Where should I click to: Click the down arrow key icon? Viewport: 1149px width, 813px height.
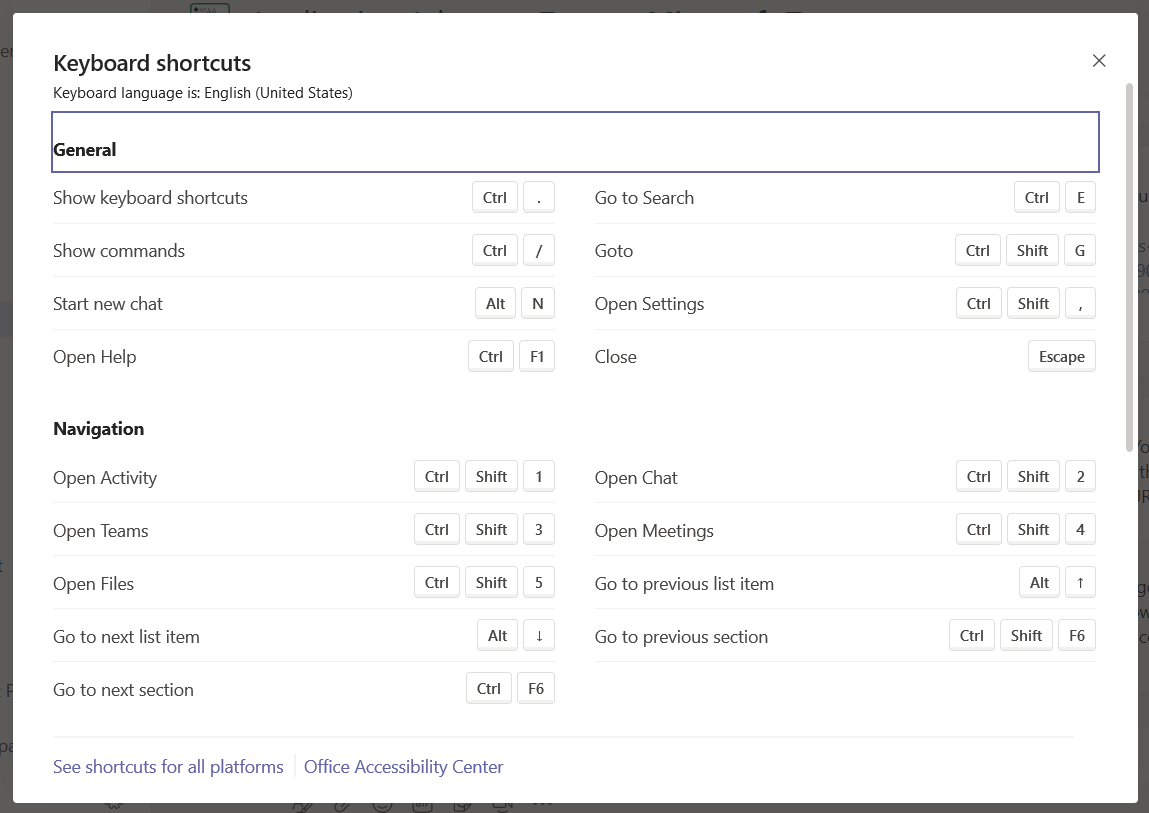[538, 636]
